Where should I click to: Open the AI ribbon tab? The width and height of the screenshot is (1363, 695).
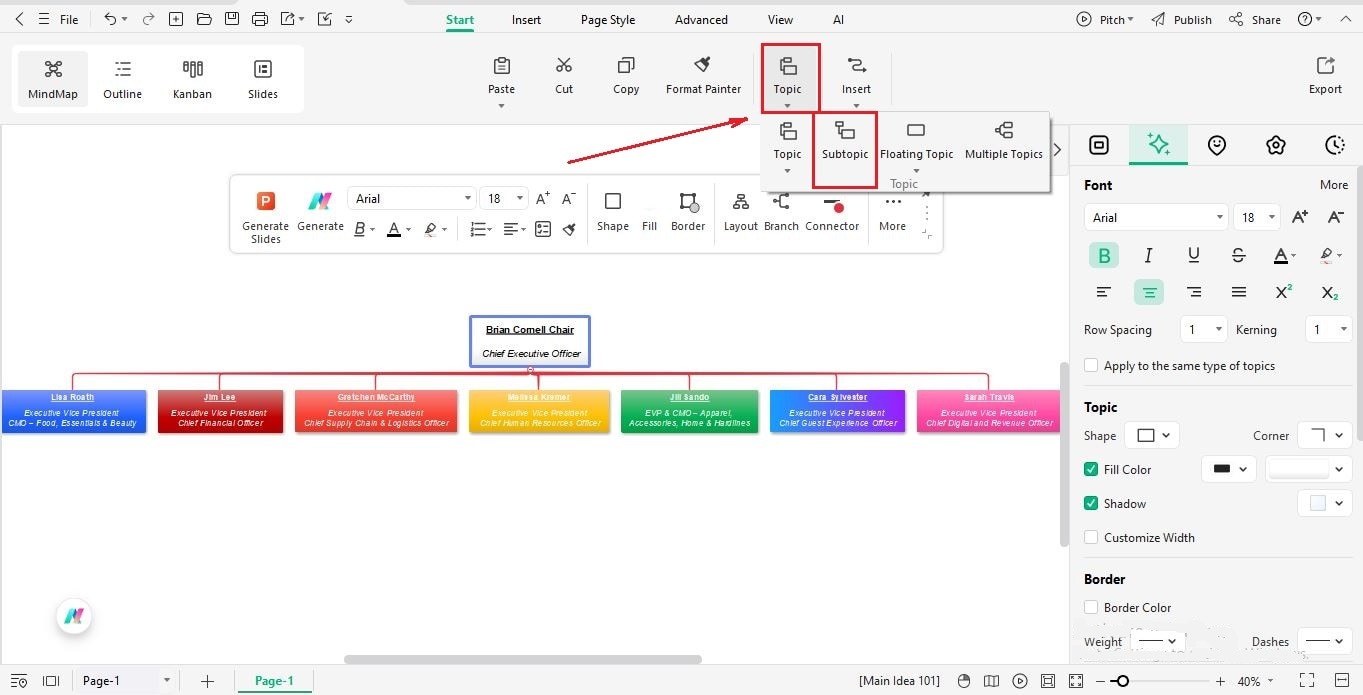[x=838, y=19]
